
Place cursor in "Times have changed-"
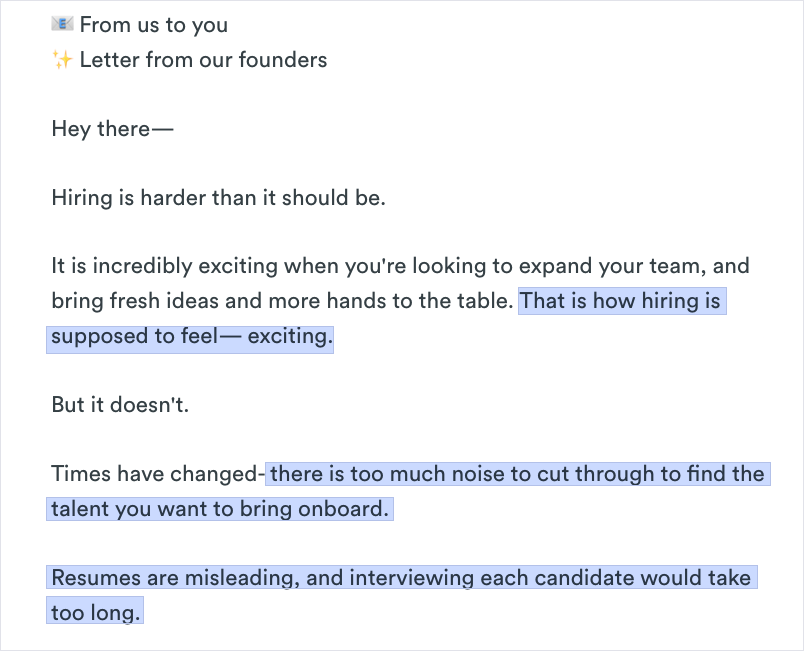coord(156,474)
